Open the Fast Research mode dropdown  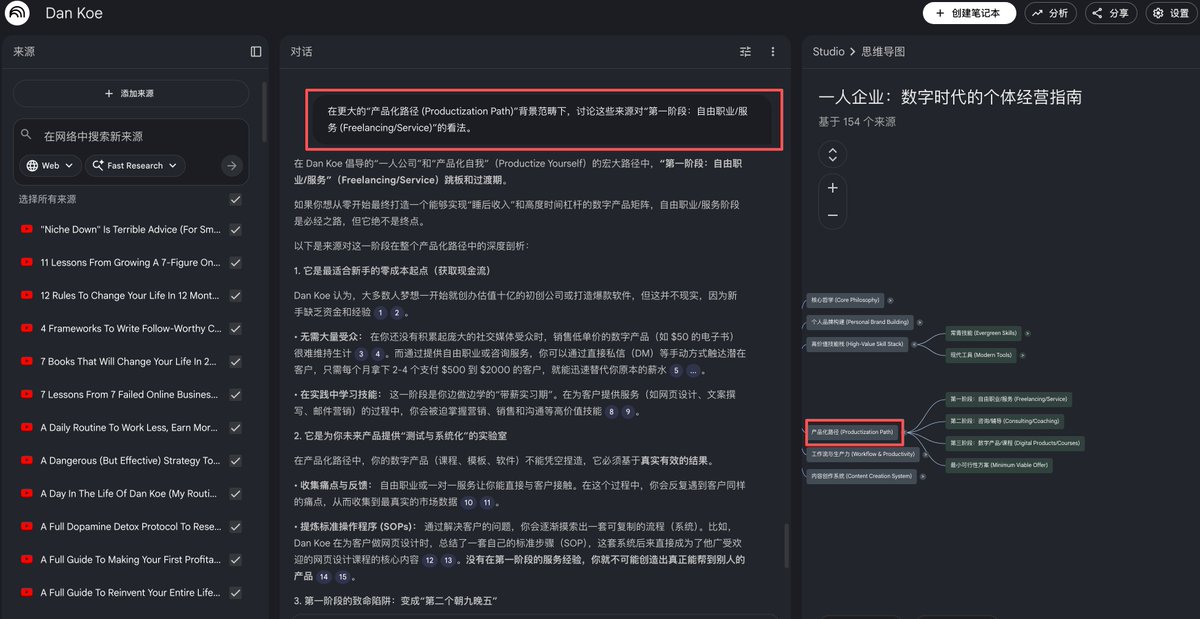coord(135,165)
